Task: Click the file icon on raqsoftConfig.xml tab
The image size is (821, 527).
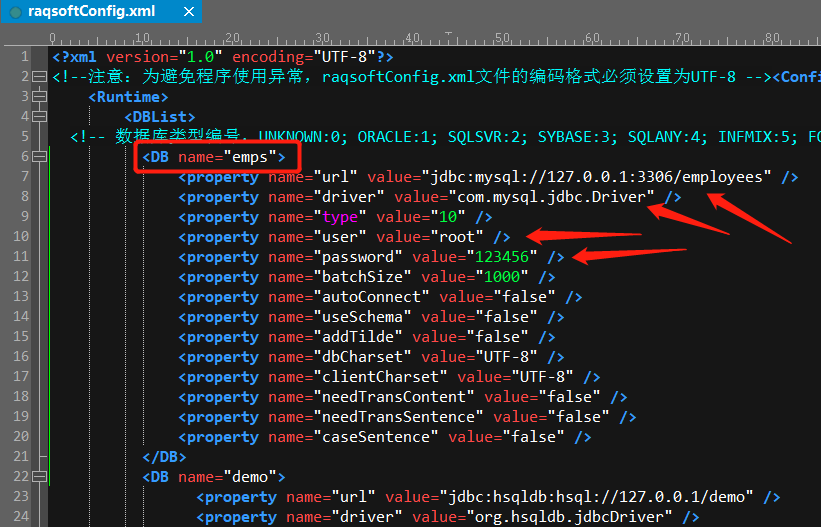Action: [15, 12]
